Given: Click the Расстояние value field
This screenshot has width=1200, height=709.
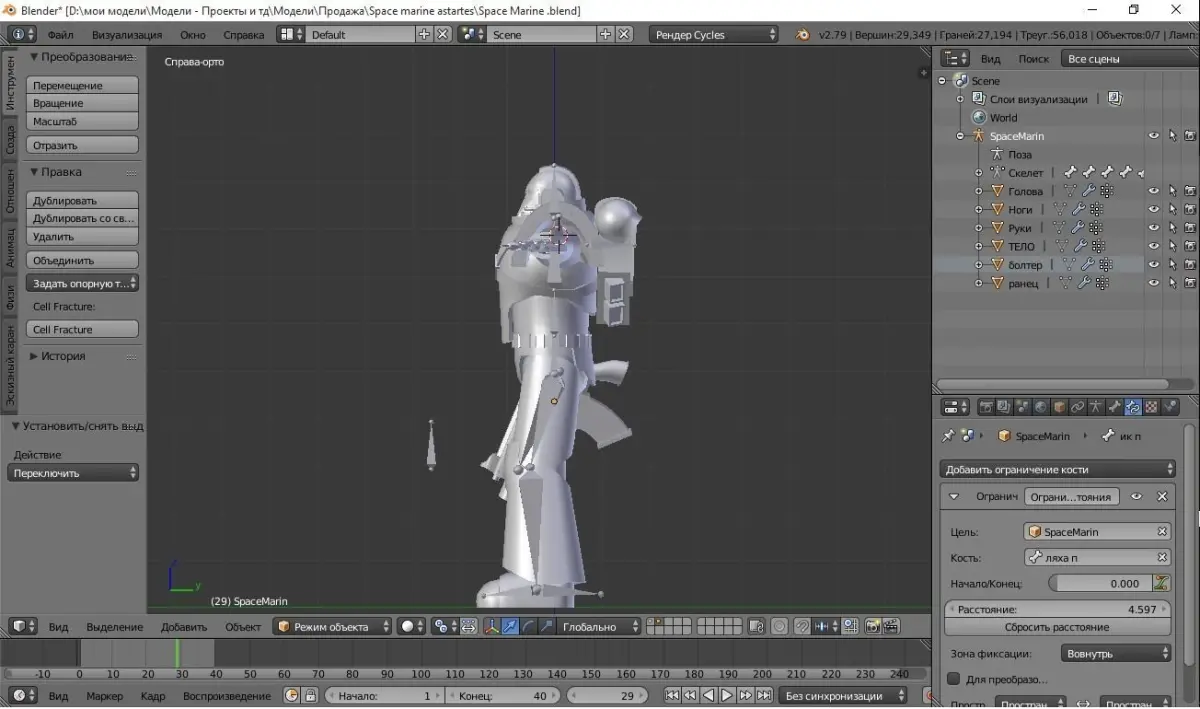Looking at the screenshot, I should (x=1057, y=609).
